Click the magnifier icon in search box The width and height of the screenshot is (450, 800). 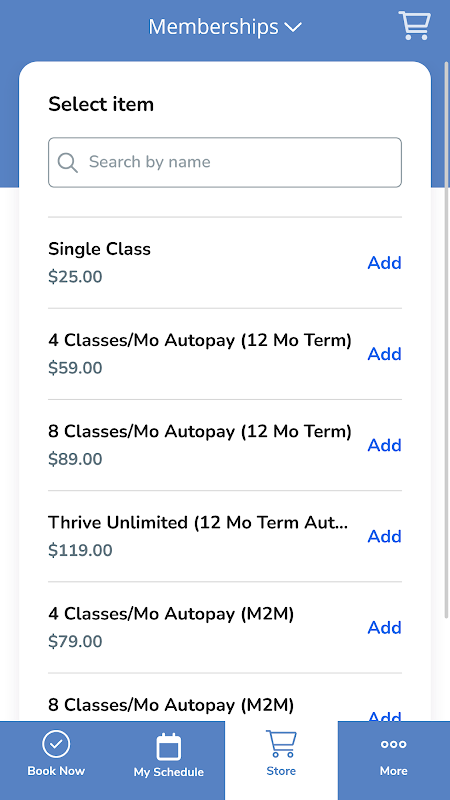tap(67, 162)
